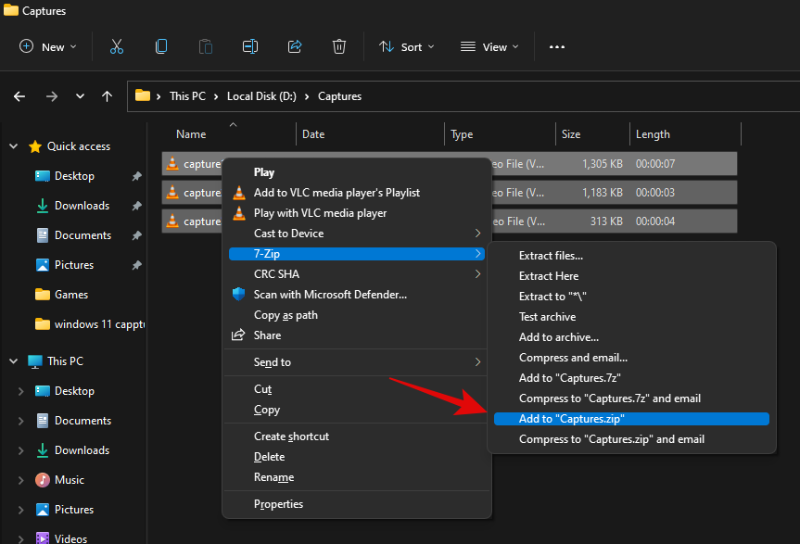Click Local Disk (D:) in address bar
This screenshot has height=544, width=800.
click(261, 96)
